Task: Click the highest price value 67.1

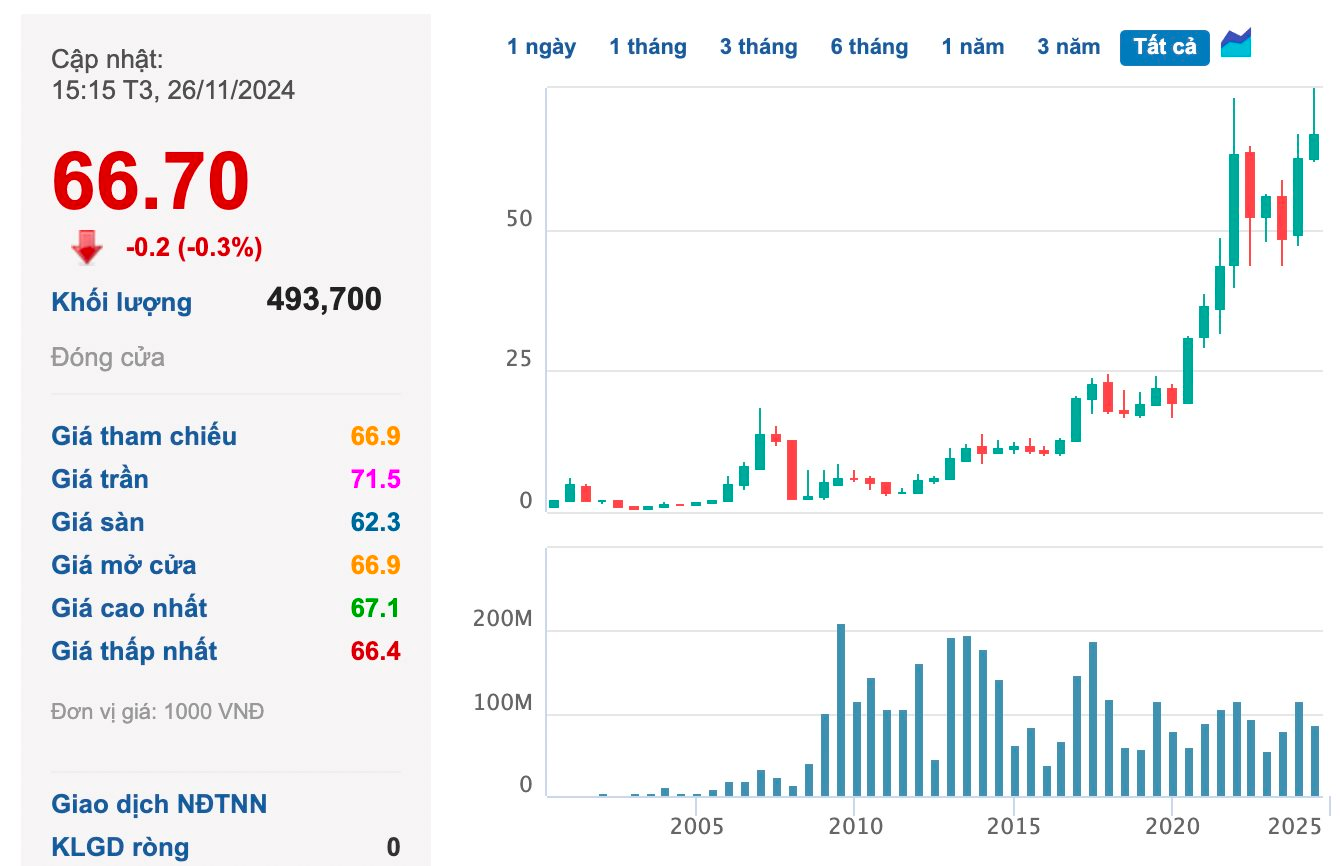Action: (x=375, y=608)
